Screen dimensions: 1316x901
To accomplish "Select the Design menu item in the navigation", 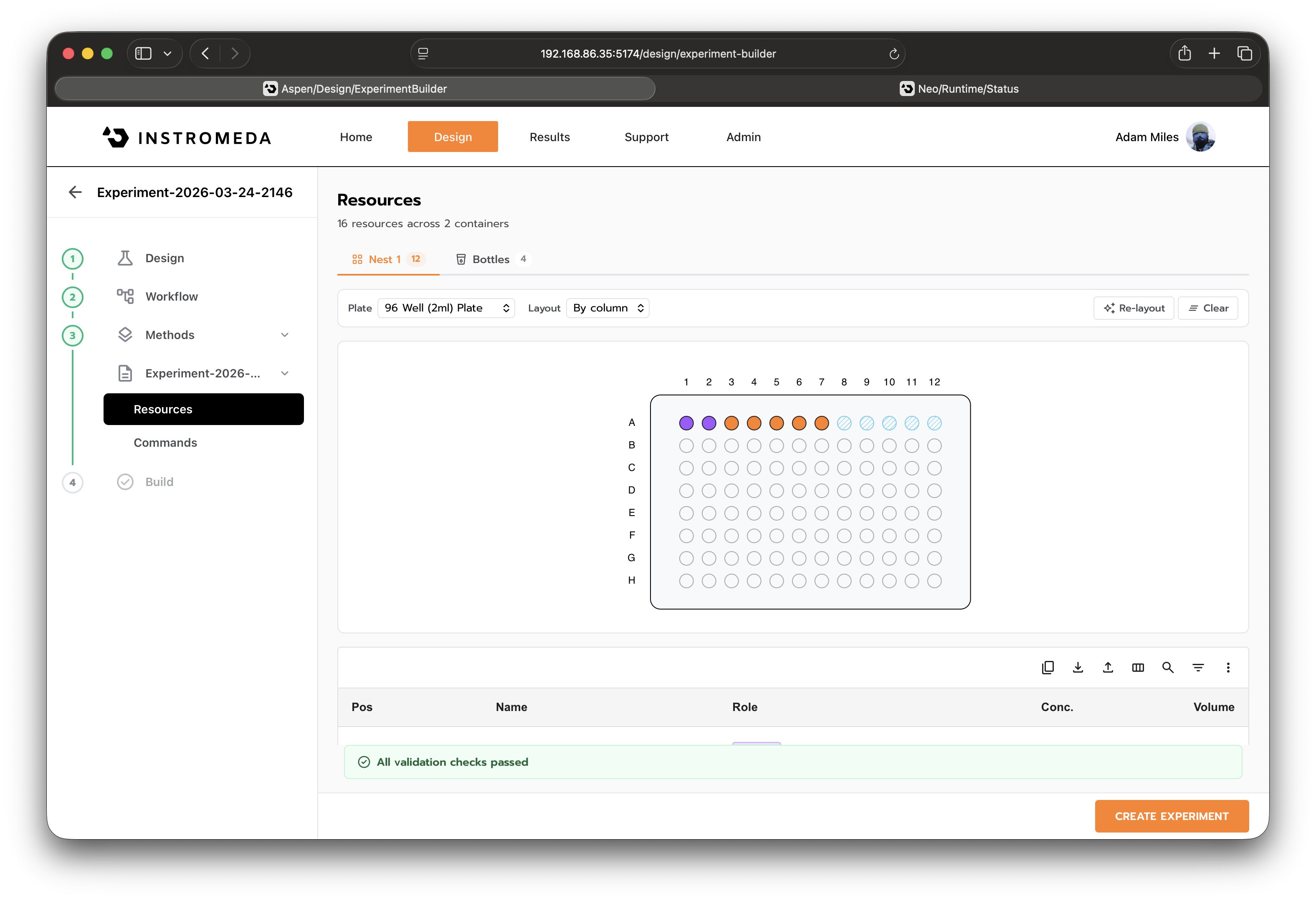I will [x=453, y=137].
